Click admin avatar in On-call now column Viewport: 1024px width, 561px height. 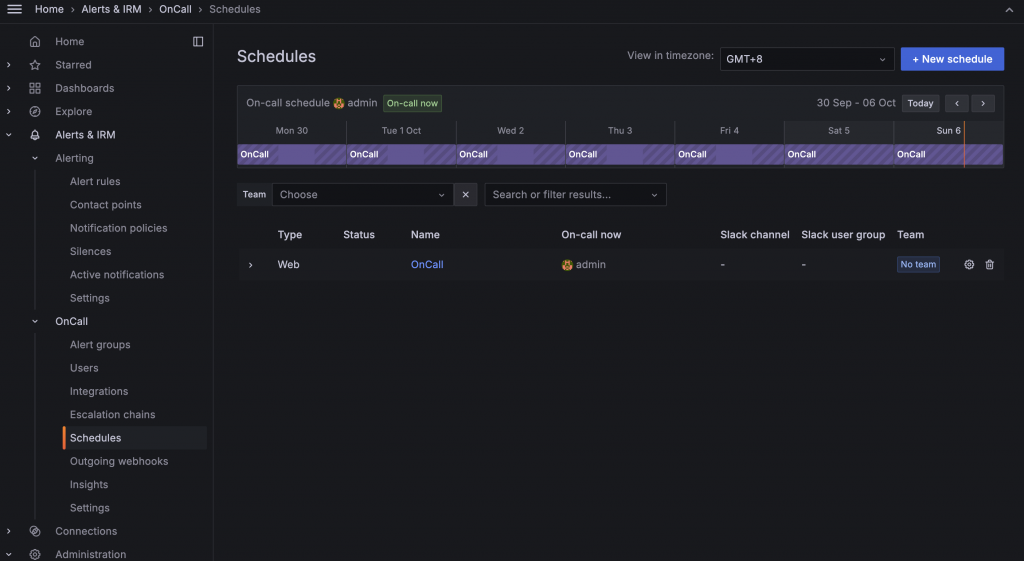tap(567, 264)
